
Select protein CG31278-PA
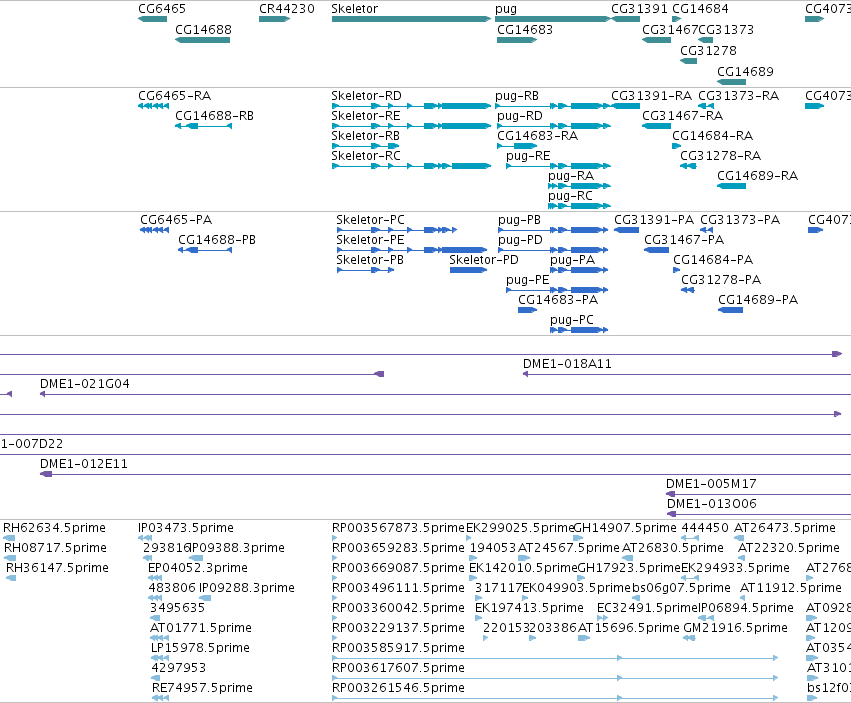688,290
